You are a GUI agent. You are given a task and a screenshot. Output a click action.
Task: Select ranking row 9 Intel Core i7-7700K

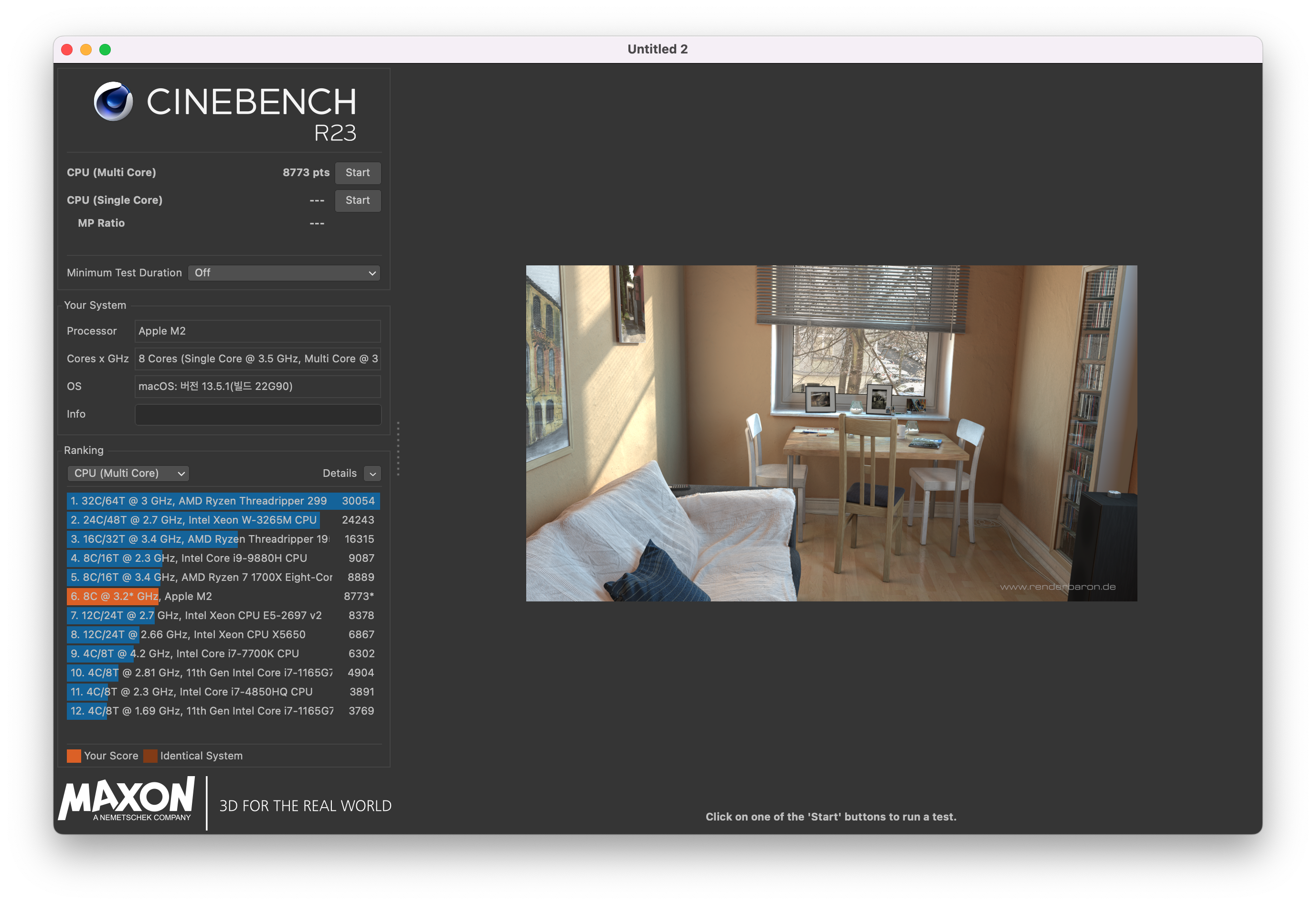(x=223, y=653)
